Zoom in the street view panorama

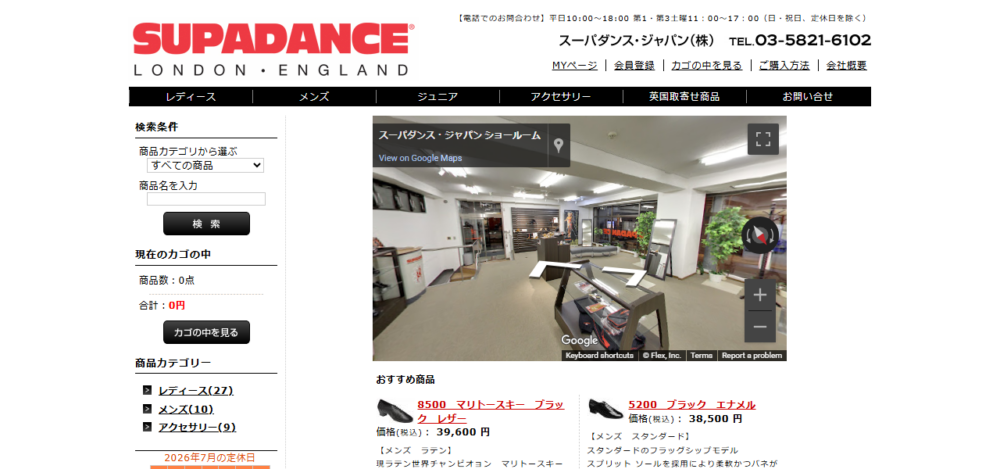[760, 295]
